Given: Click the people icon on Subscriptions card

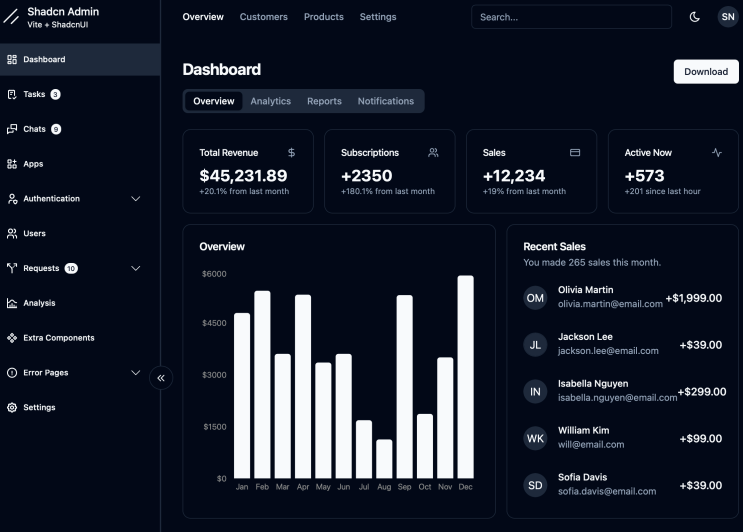Looking at the screenshot, I should point(433,153).
